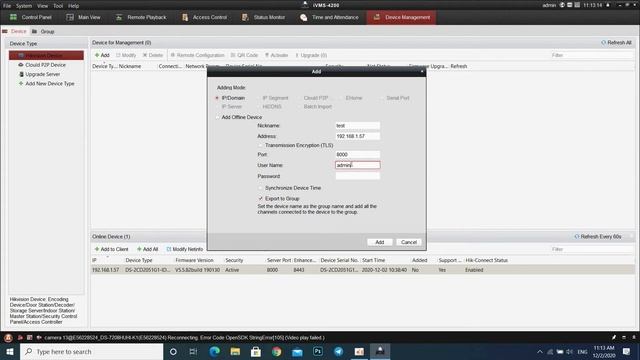Open the Control Panel tab

31,17
